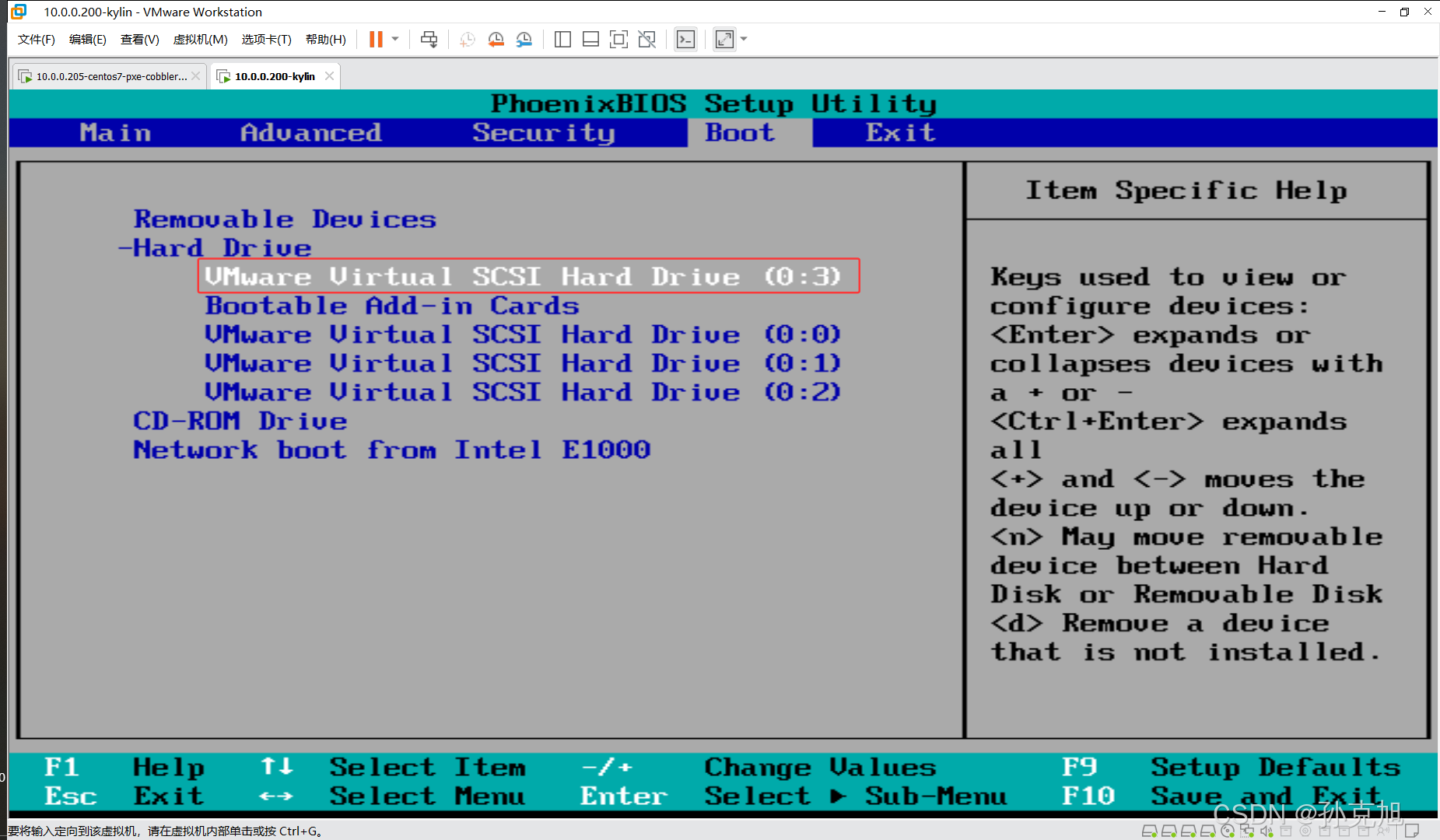Click the Change Values hint
The width and height of the screenshot is (1440, 840).
pyautogui.click(x=820, y=767)
